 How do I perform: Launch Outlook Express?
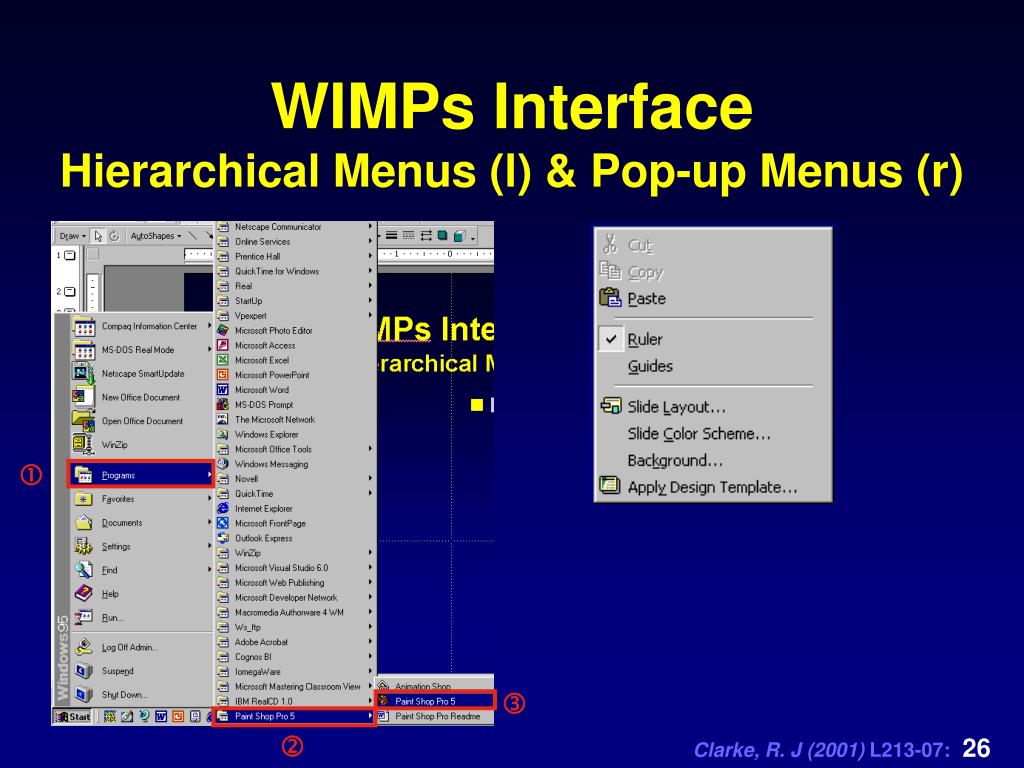coord(295,538)
